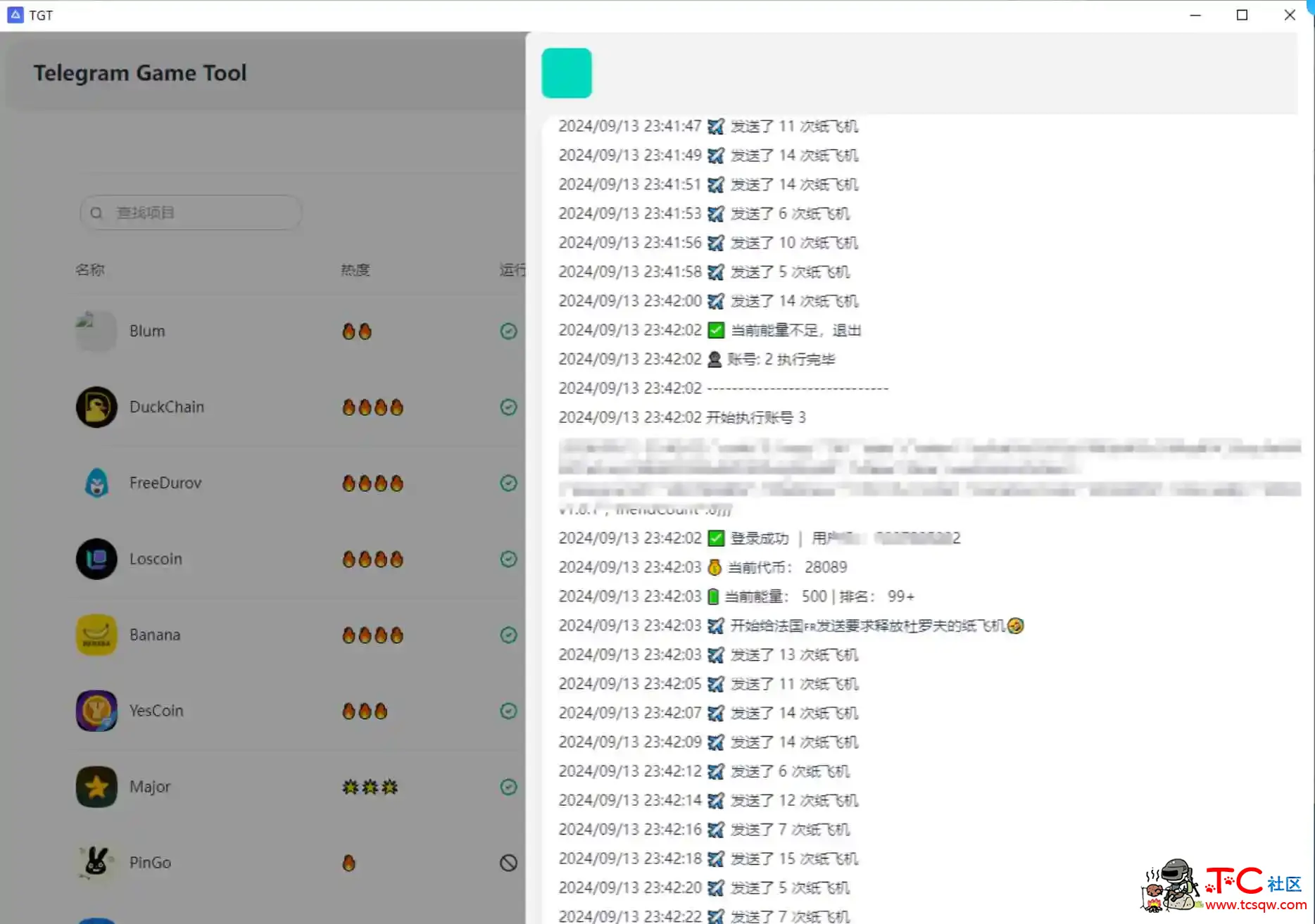Click the teal square project avatar
1315x924 pixels.
[x=567, y=73]
